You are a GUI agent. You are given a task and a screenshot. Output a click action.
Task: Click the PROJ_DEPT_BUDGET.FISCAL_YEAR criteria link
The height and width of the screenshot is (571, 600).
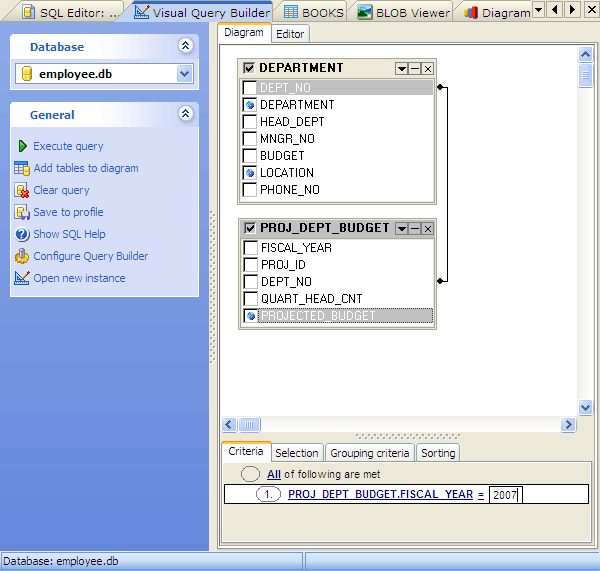[x=380, y=494]
